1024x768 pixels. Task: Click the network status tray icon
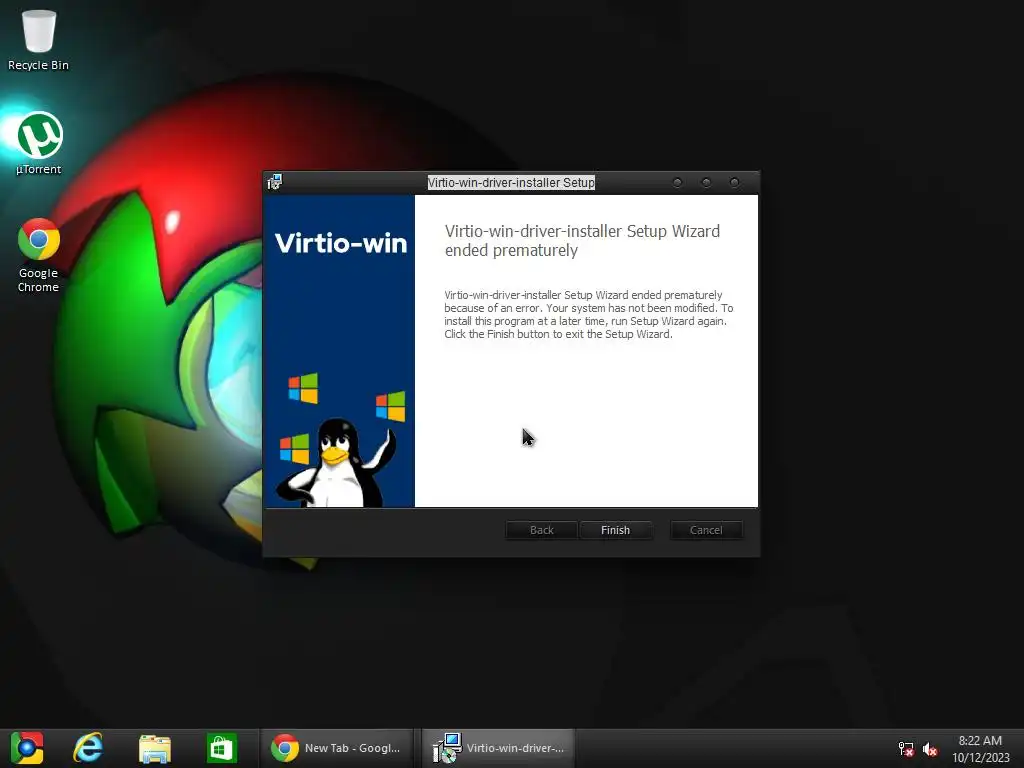click(x=906, y=749)
